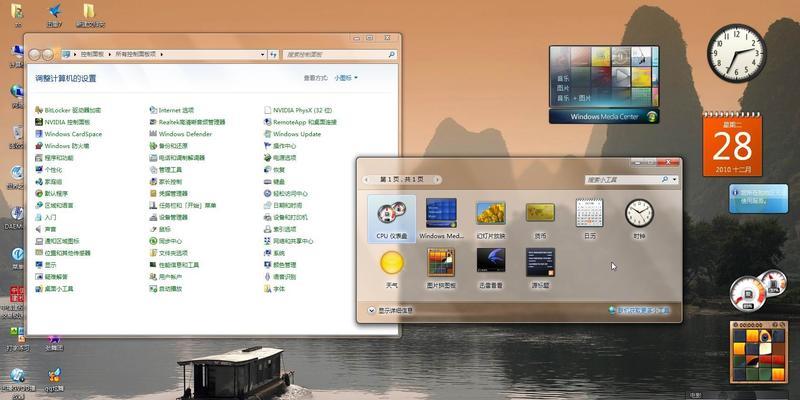The width and height of the screenshot is (800, 400).
Task: Open address bar history dropdown
Action: (x=263, y=54)
